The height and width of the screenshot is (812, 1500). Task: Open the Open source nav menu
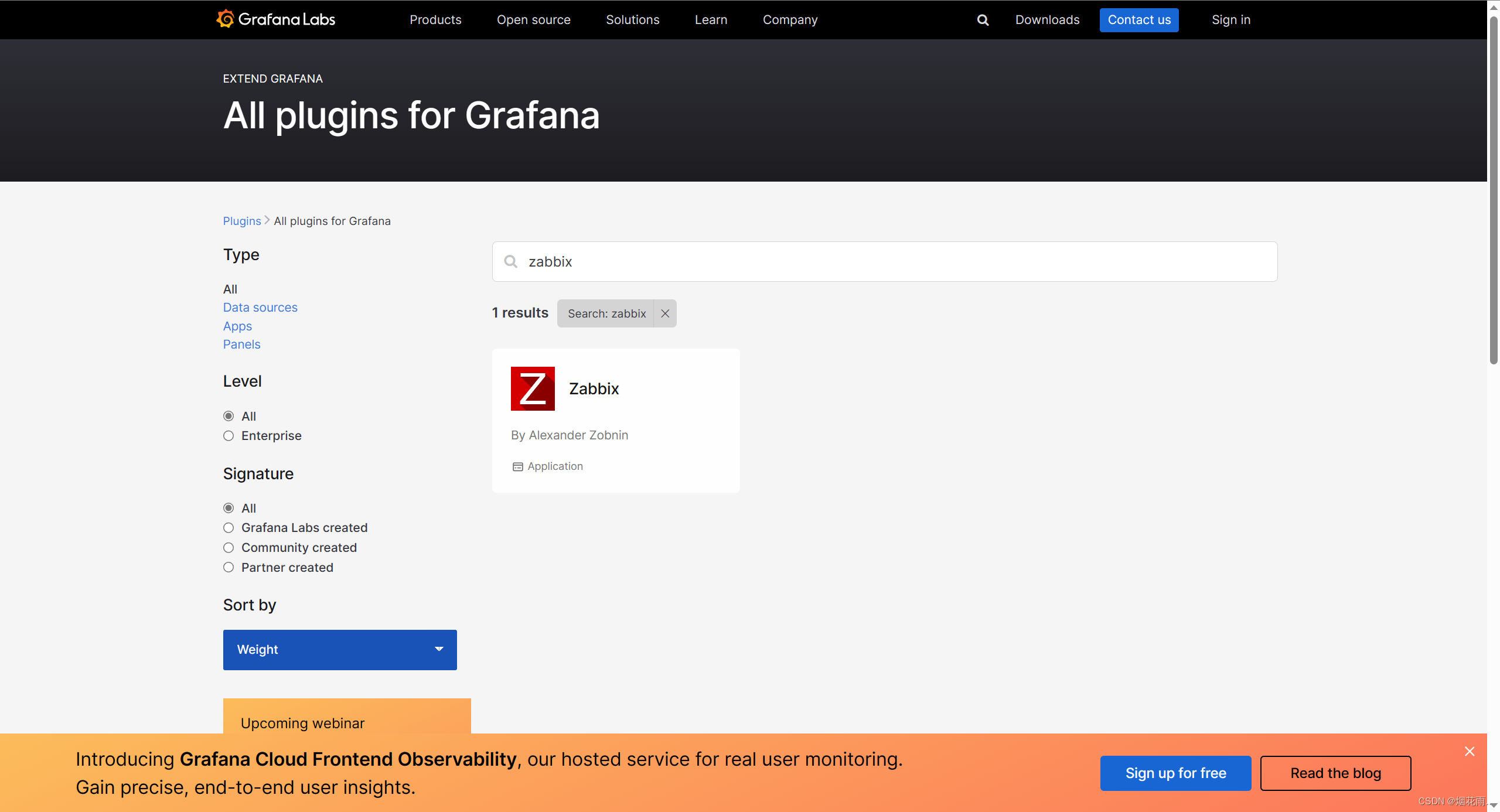tap(533, 20)
